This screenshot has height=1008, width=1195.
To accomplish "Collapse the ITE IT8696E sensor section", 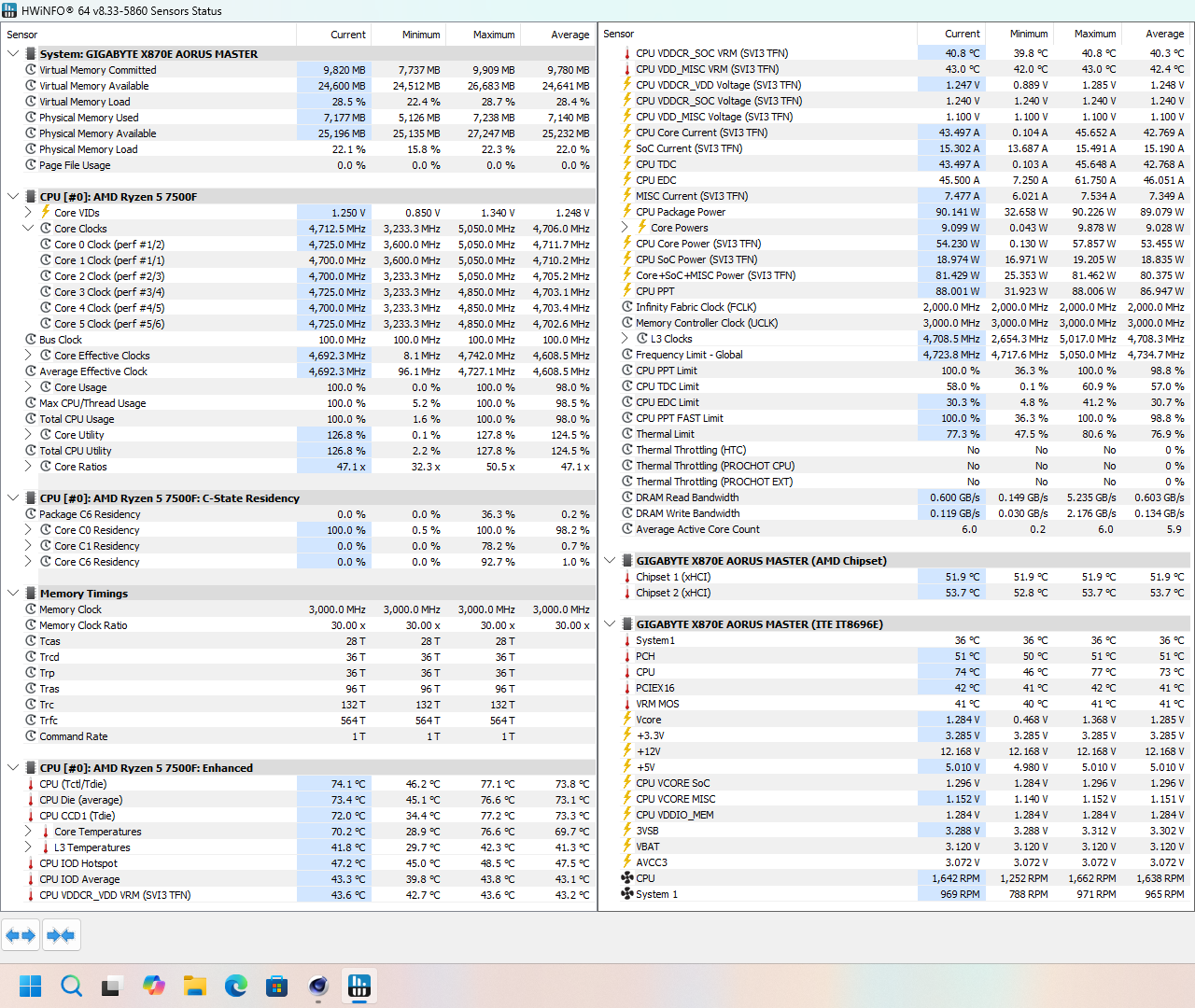I will click(610, 624).
